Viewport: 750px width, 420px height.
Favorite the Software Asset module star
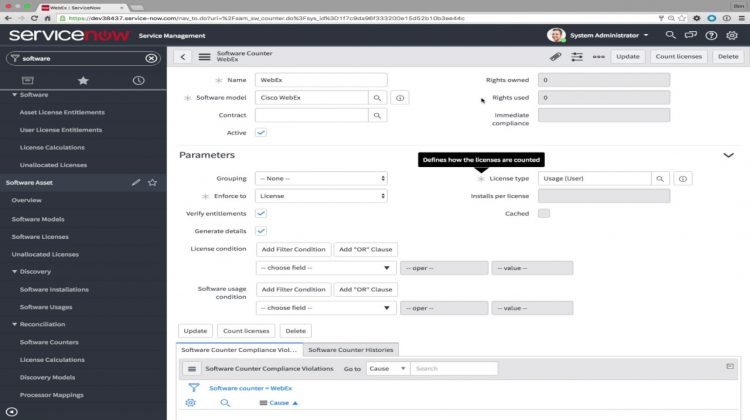[x=153, y=182]
